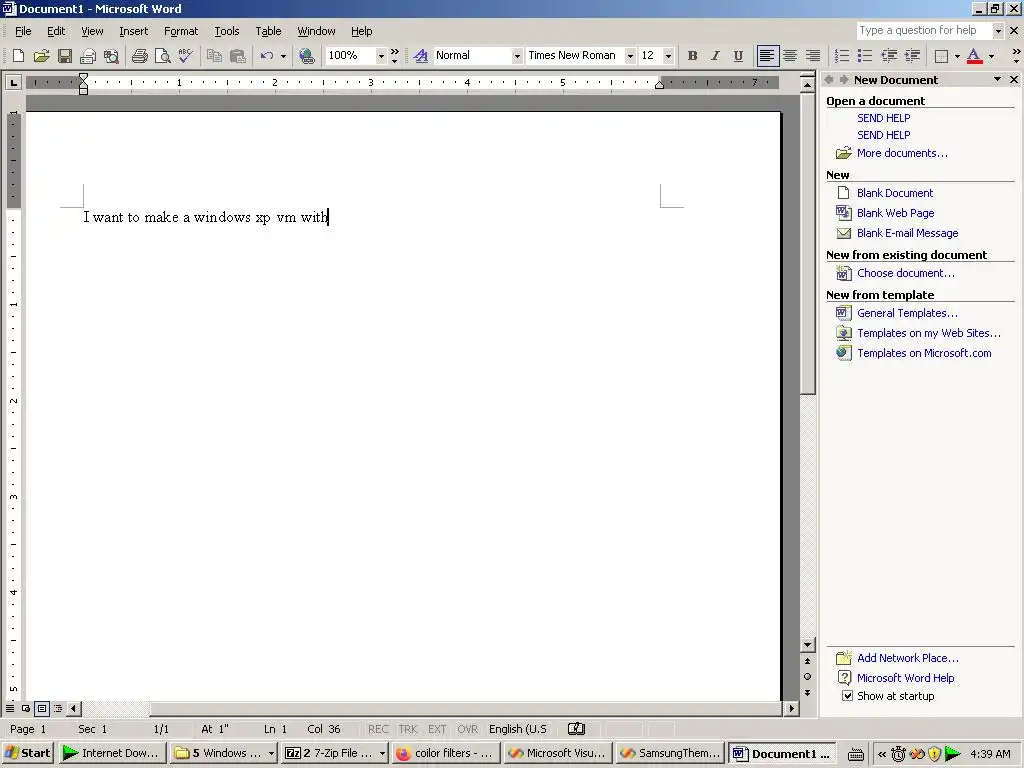Click the More documents link
The image size is (1024, 768).
pos(902,153)
